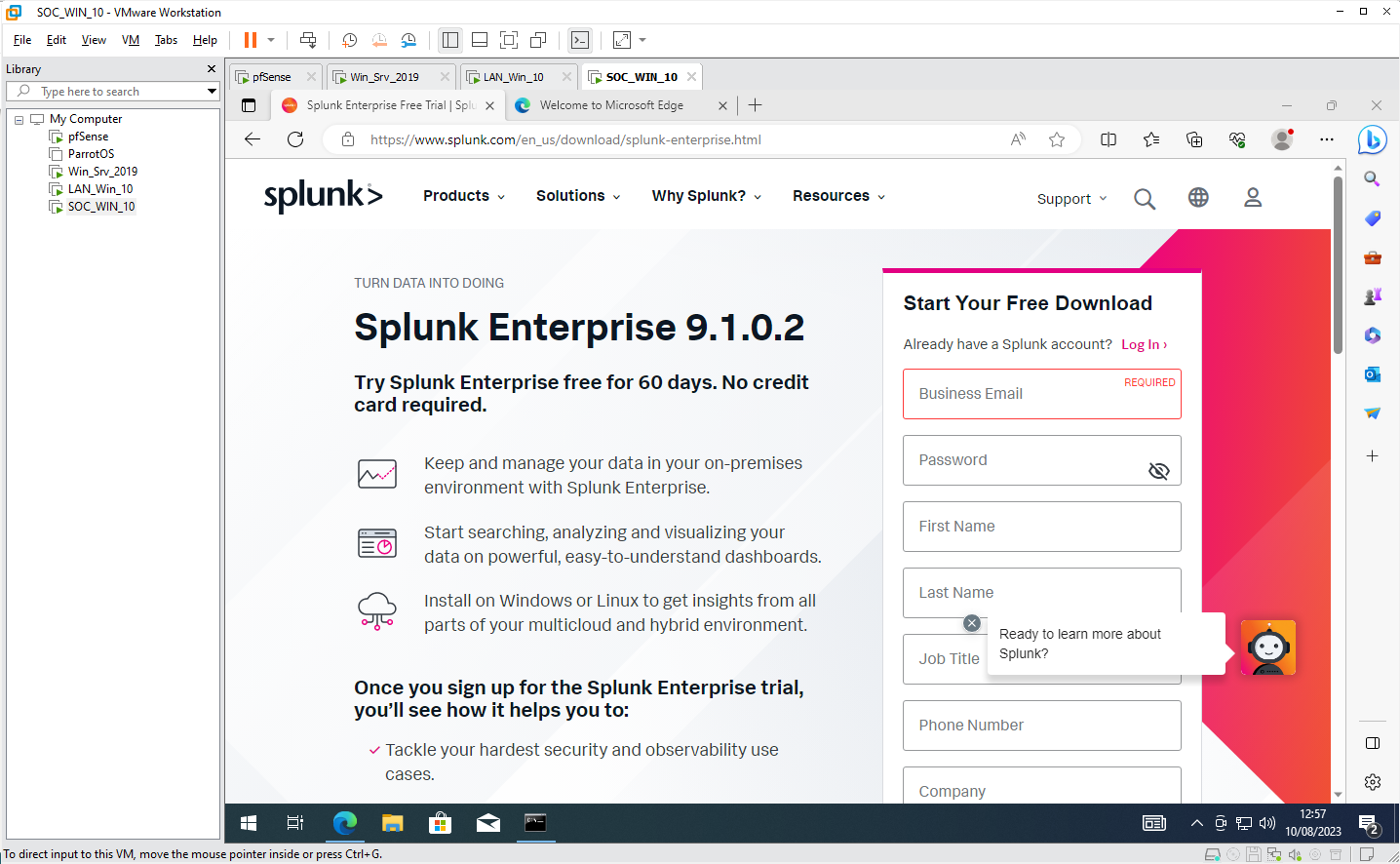Select LAN_Win_10 in library tree
Image resolution: width=1400 pixels, height=864 pixels.
tap(100, 189)
